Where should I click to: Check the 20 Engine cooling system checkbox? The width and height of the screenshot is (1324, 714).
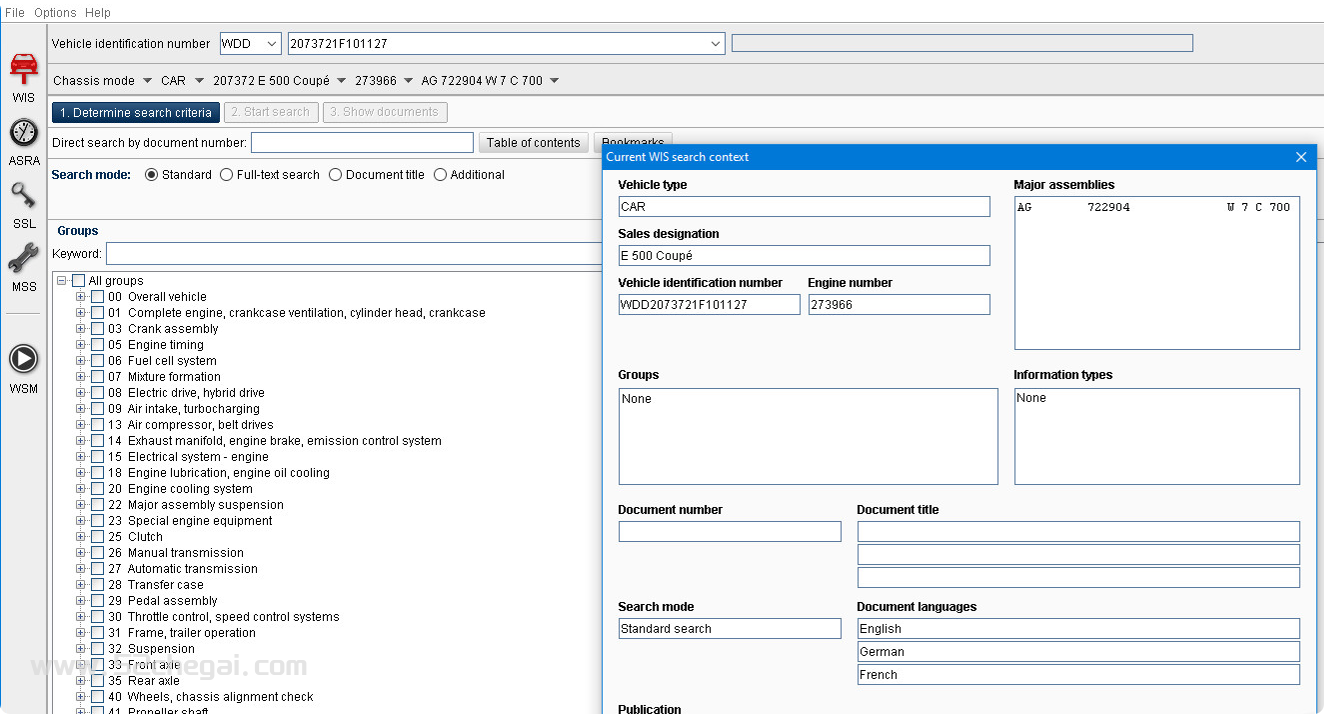click(x=98, y=489)
